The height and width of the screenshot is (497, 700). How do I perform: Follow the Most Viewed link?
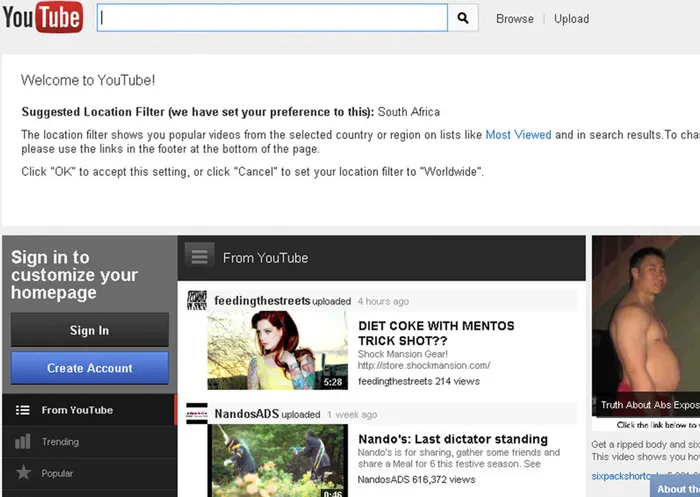click(x=518, y=135)
